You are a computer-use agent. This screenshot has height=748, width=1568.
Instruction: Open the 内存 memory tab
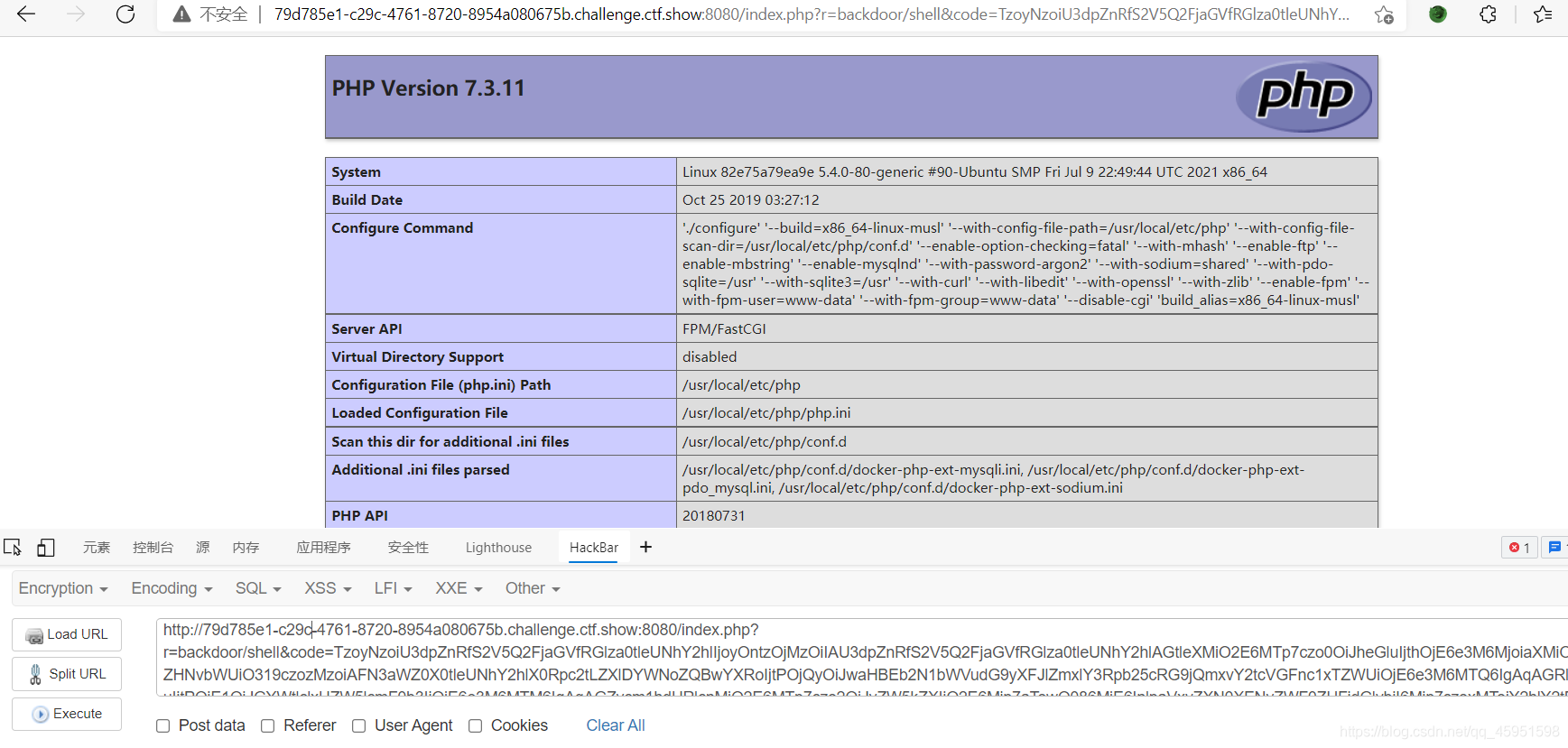(x=246, y=548)
